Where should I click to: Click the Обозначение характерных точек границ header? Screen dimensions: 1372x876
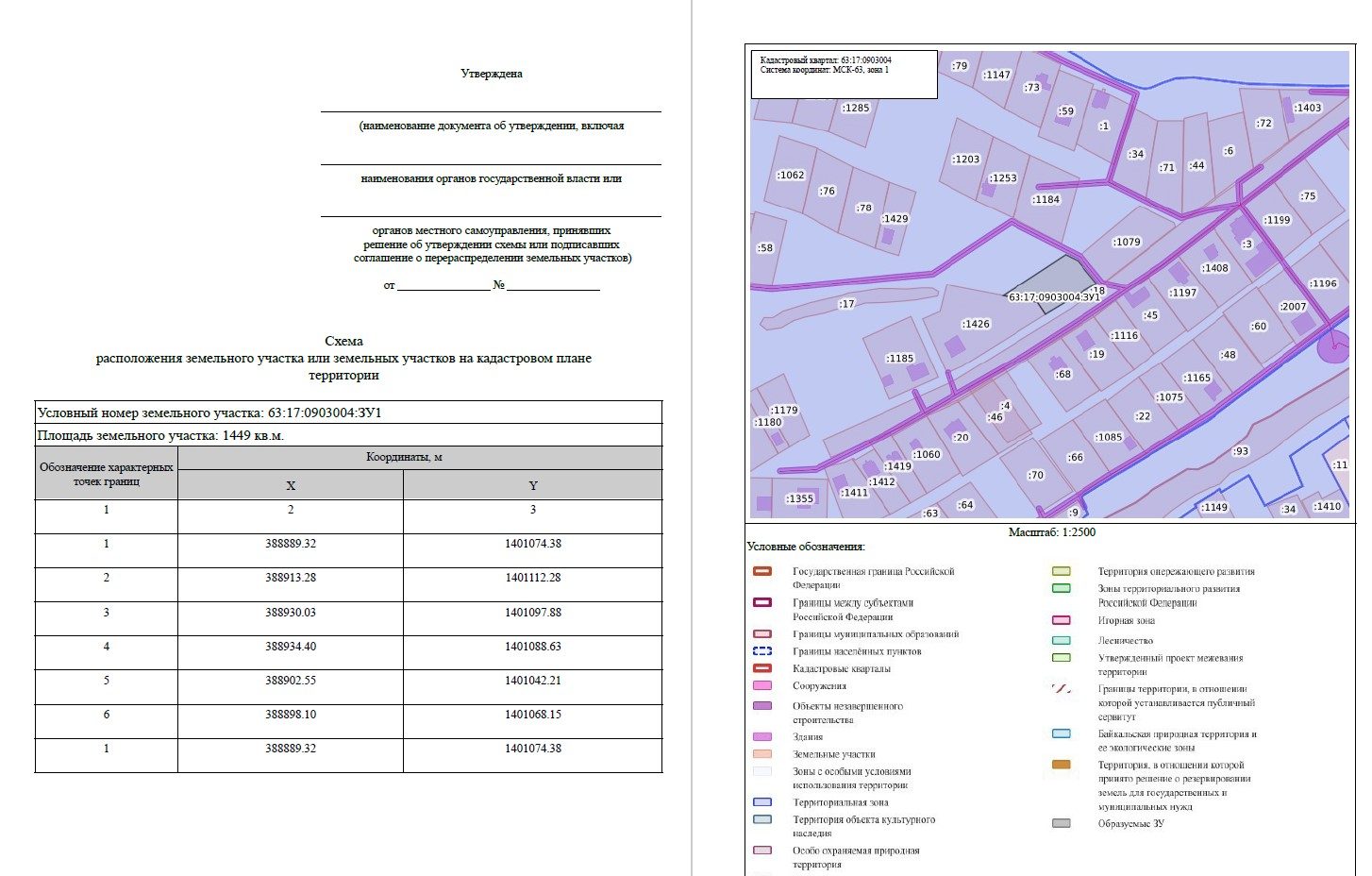coord(107,474)
